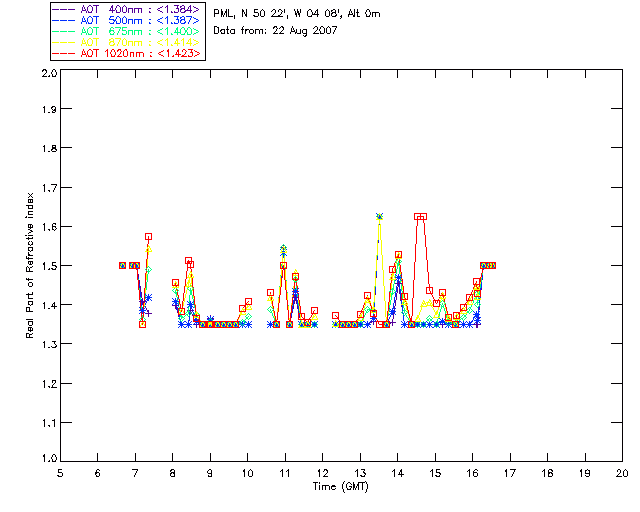Click the 'Data from: 22 Aug 2007' text
This screenshot has height=512, width=640.
click(275, 31)
